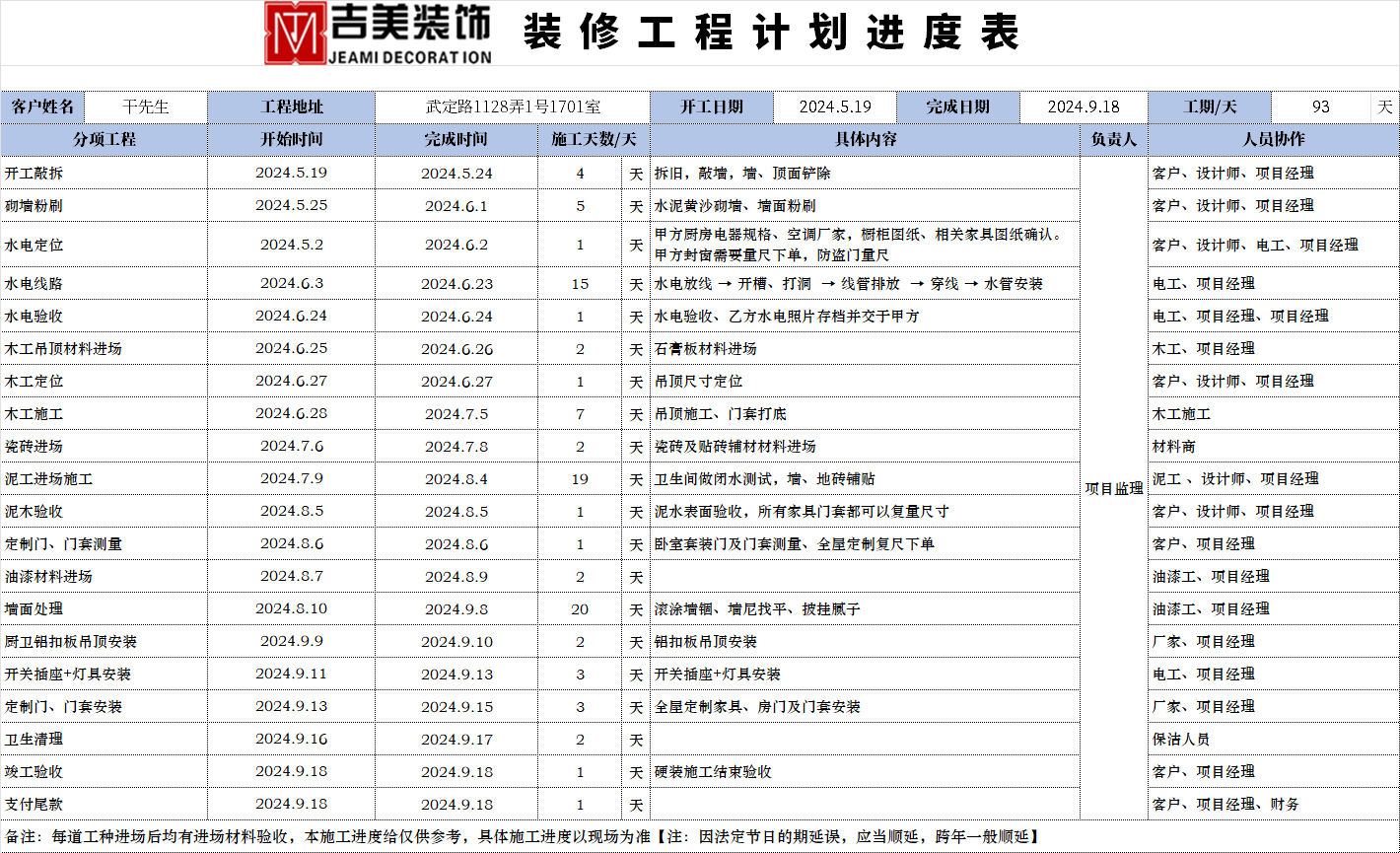Screen dimensions: 1400x853
Task: Click the 备注 remarks row at the bottom
Action: click(523, 836)
